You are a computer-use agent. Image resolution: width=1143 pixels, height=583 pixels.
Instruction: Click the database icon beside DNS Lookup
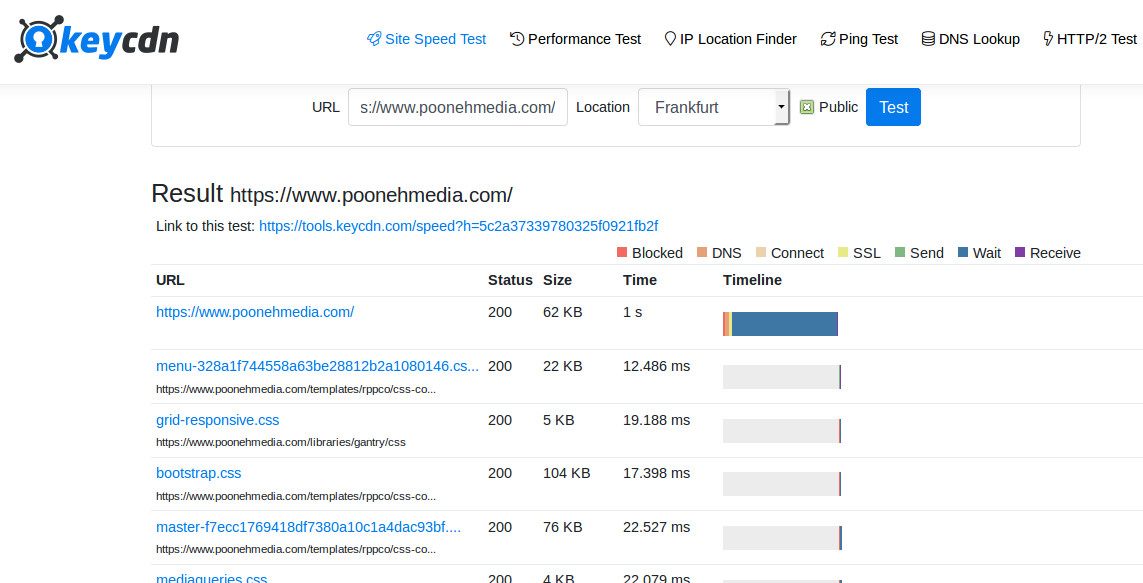[x=928, y=39]
